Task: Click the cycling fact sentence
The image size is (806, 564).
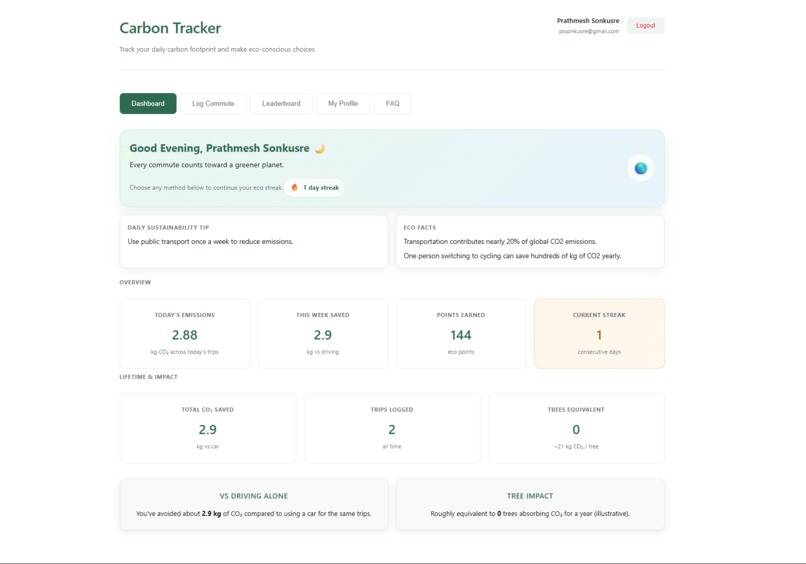Action: click(x=512, y=256)
